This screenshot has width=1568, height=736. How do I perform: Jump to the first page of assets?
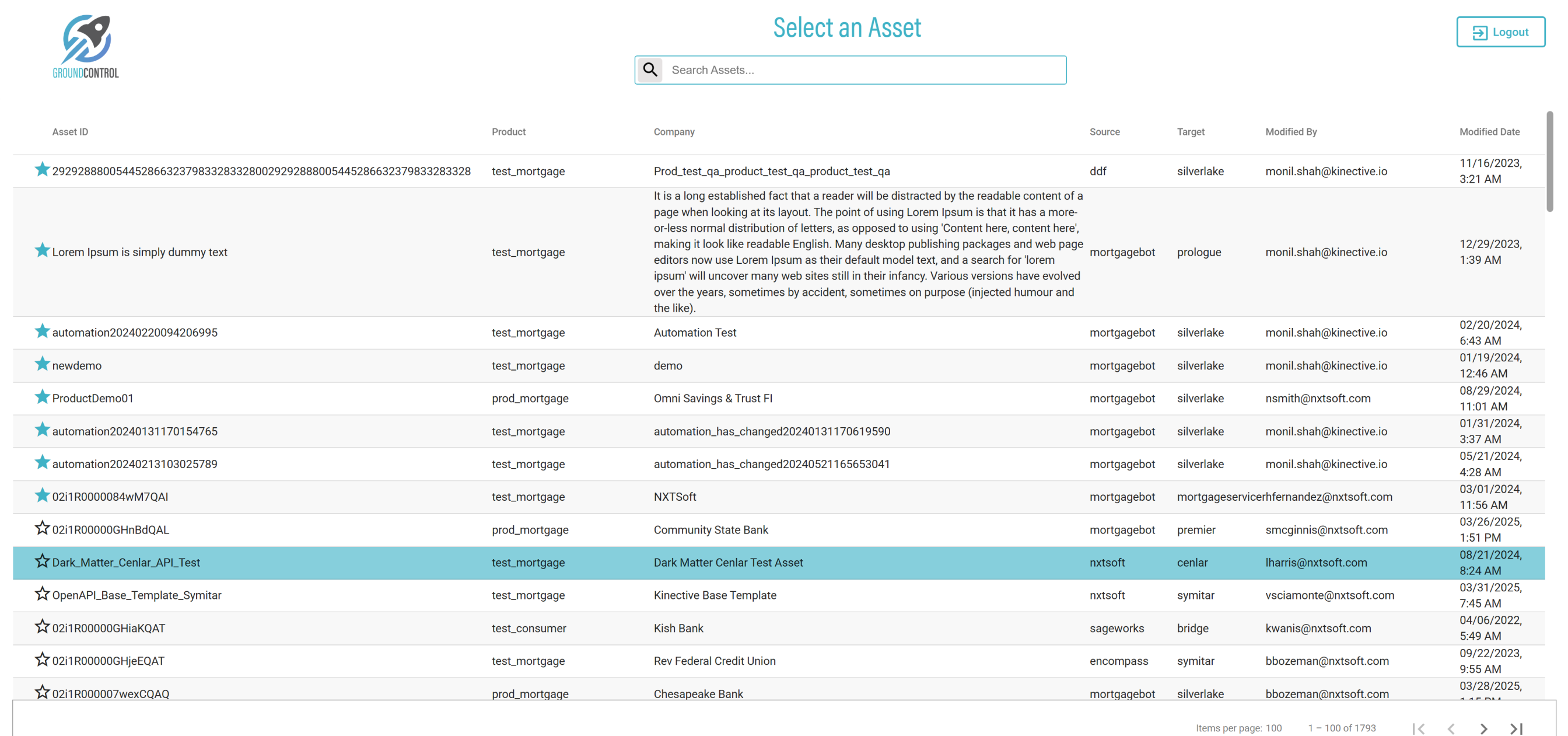(1418, 728)
